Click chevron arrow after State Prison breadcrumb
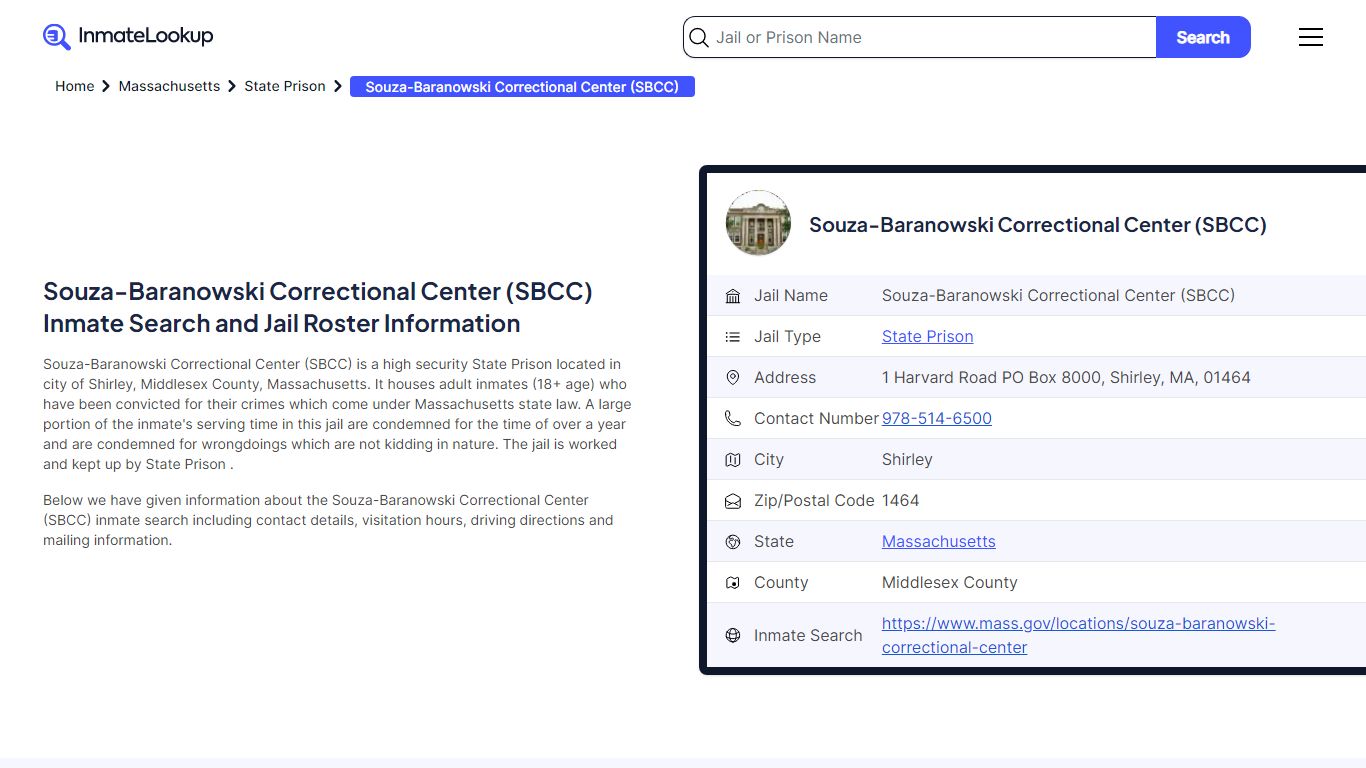The height and width of the screenshot is (768, 1366). 338,87
